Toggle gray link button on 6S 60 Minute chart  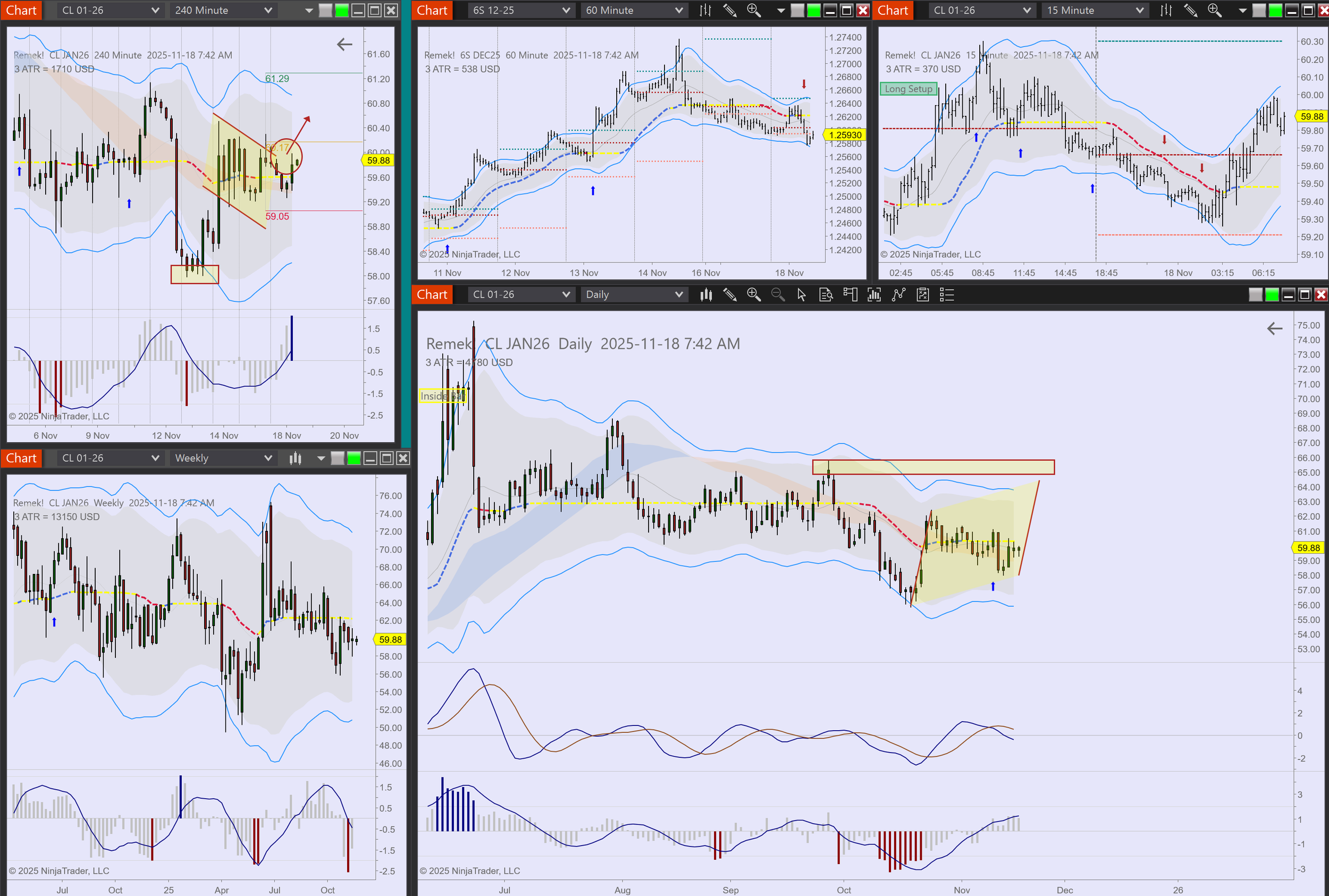(797, 10)
